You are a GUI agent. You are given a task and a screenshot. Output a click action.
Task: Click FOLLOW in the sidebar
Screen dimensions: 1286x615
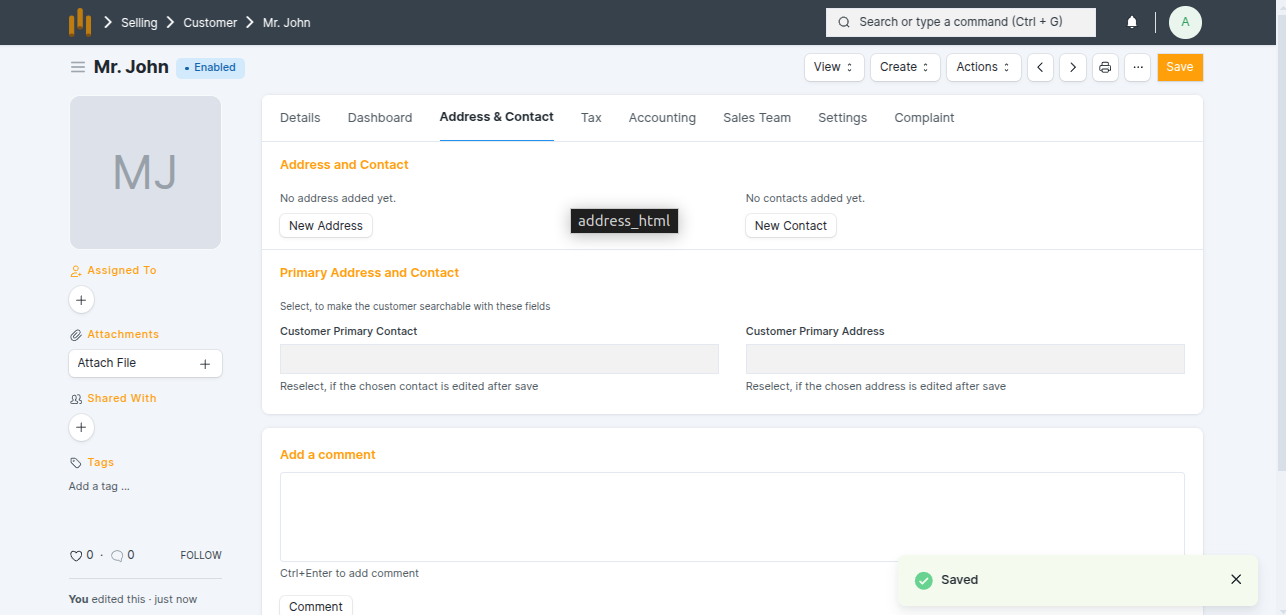click(x=201, y=555)
